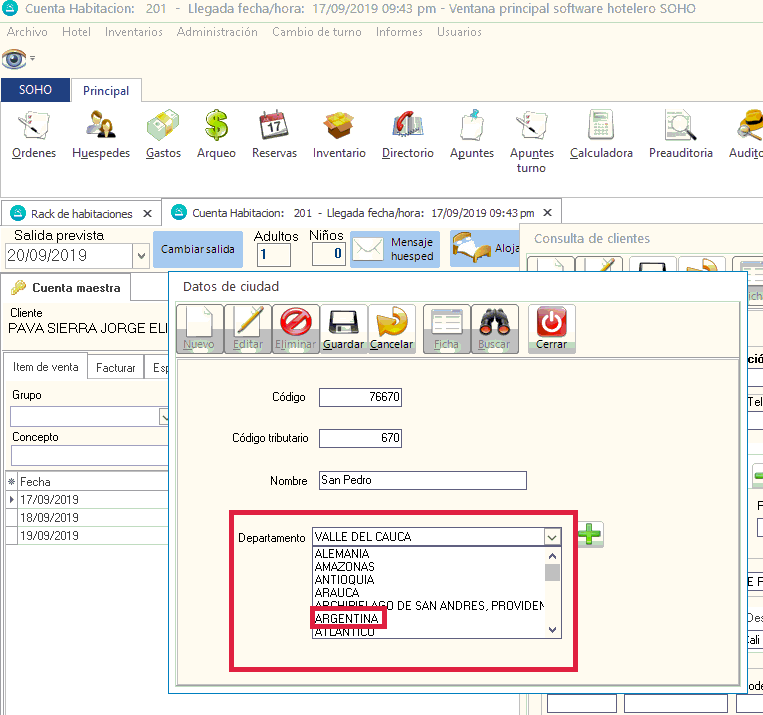Click the Gastos expenses icon
763x715 pixels.
pos(163,135)
